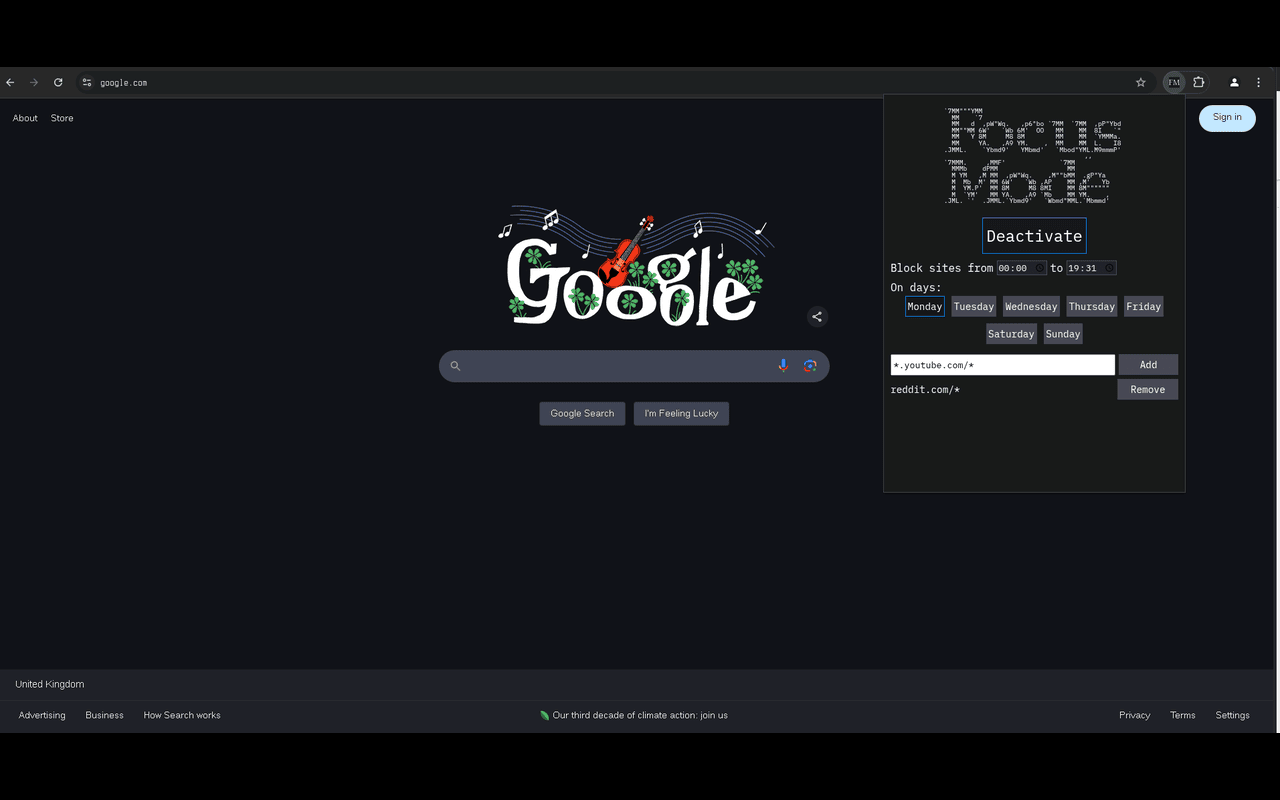Open How Search works link
1280x800 pixels.
[182, 715]
